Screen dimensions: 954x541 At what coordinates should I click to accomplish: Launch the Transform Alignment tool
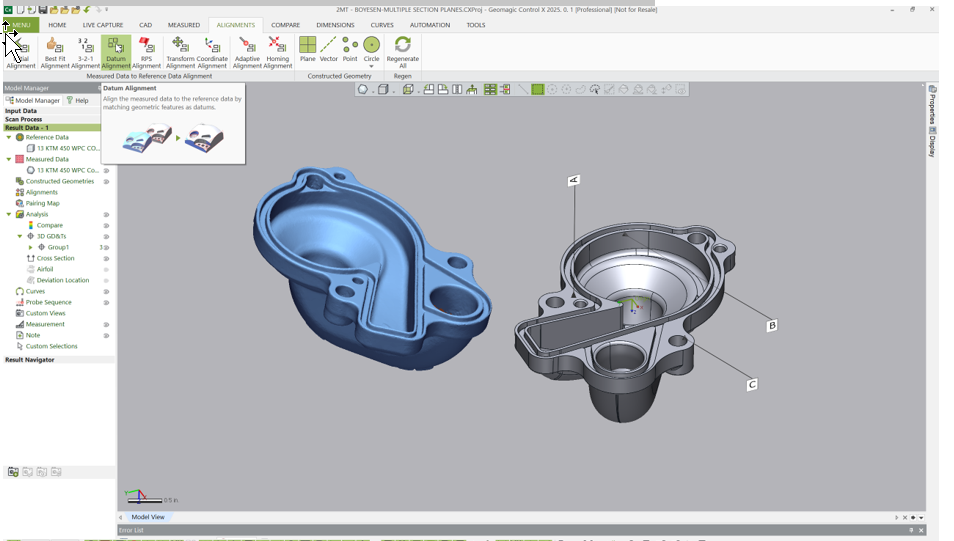pyautogui.click(x=180, y=52)
